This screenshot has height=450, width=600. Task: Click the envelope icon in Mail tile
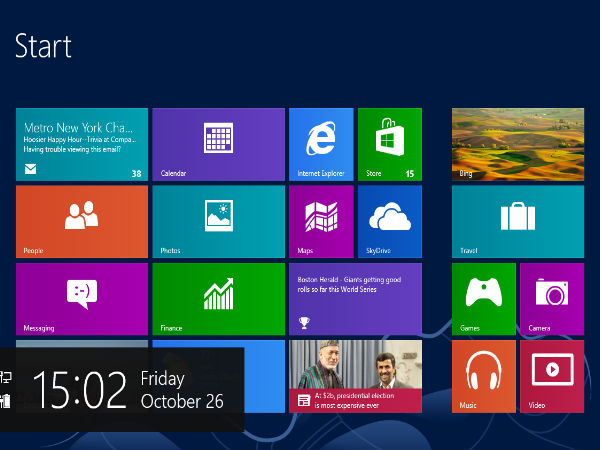coord(31,169)
